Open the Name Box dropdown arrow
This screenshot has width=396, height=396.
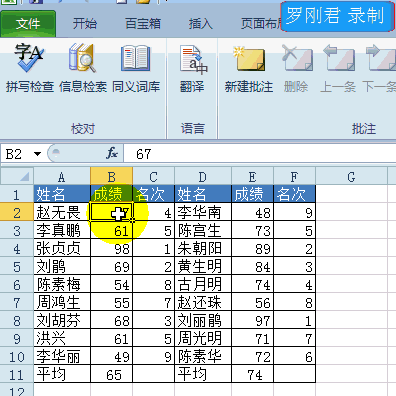click(x=37, y=154)
